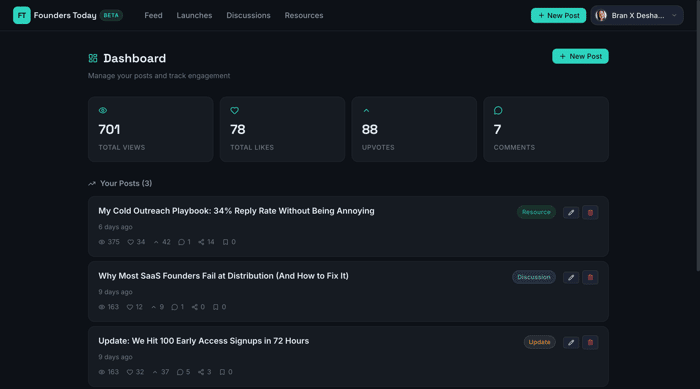This screenshot has height=389, width=700.
Task: Click New Post button beside Dashboard heading
Action: point(580,56)
